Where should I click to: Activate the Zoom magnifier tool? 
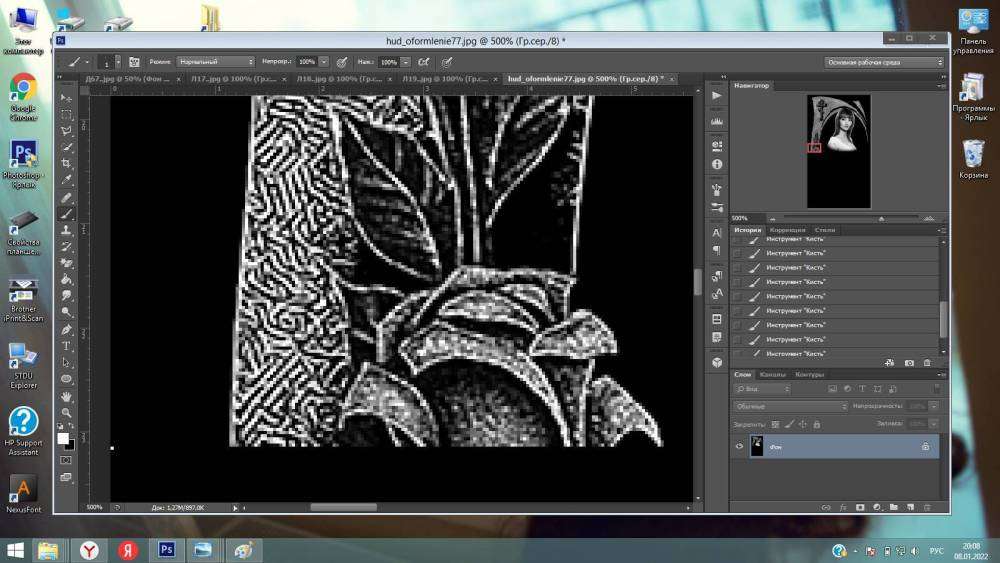tap(67, 412)
